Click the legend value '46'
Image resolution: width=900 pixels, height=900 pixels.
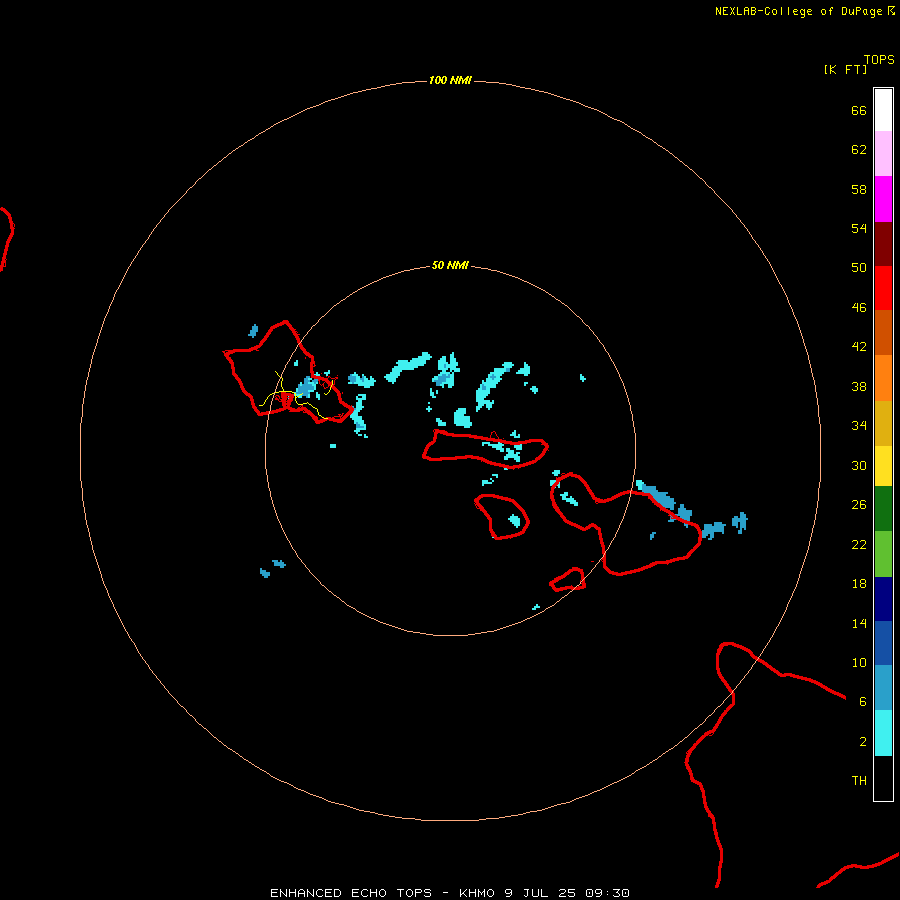(859, 307)
